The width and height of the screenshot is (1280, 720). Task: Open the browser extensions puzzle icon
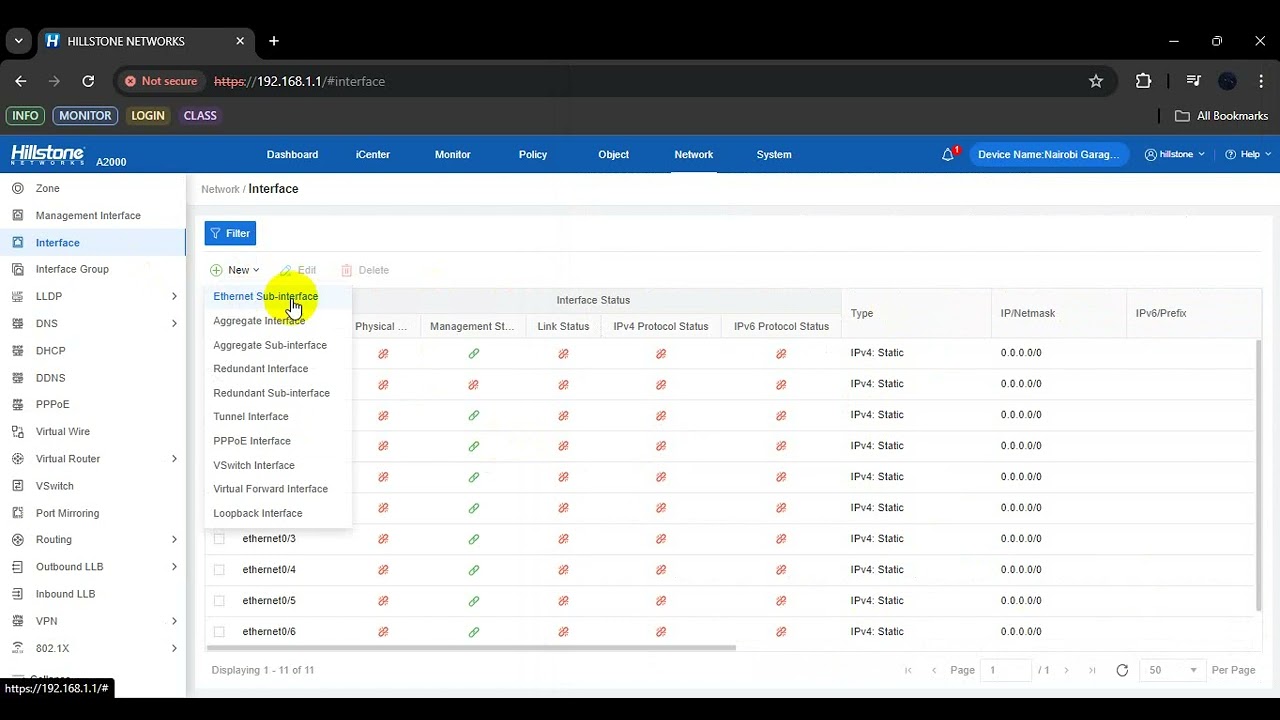pos(1144,81)
